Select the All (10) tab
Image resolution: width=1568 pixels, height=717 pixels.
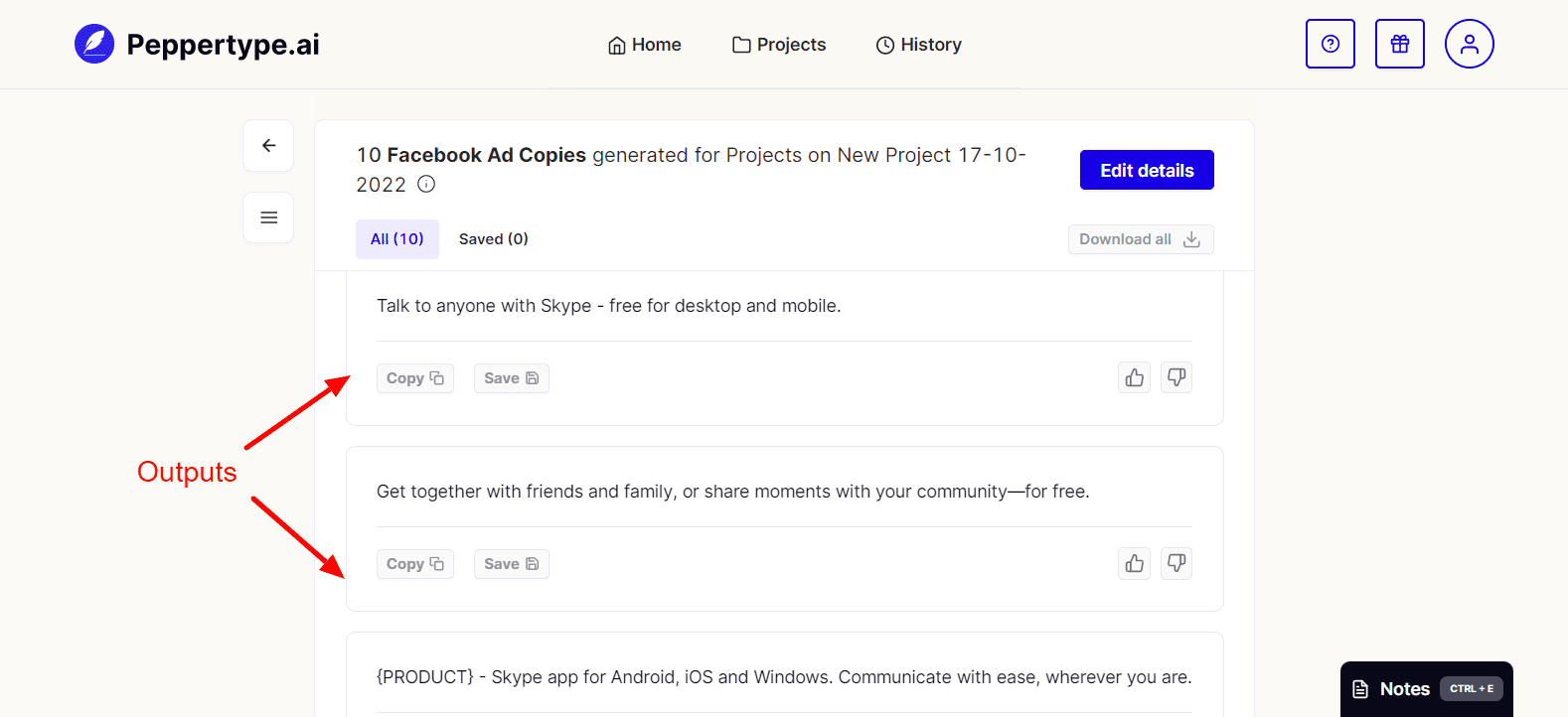[x=396, y=239]
